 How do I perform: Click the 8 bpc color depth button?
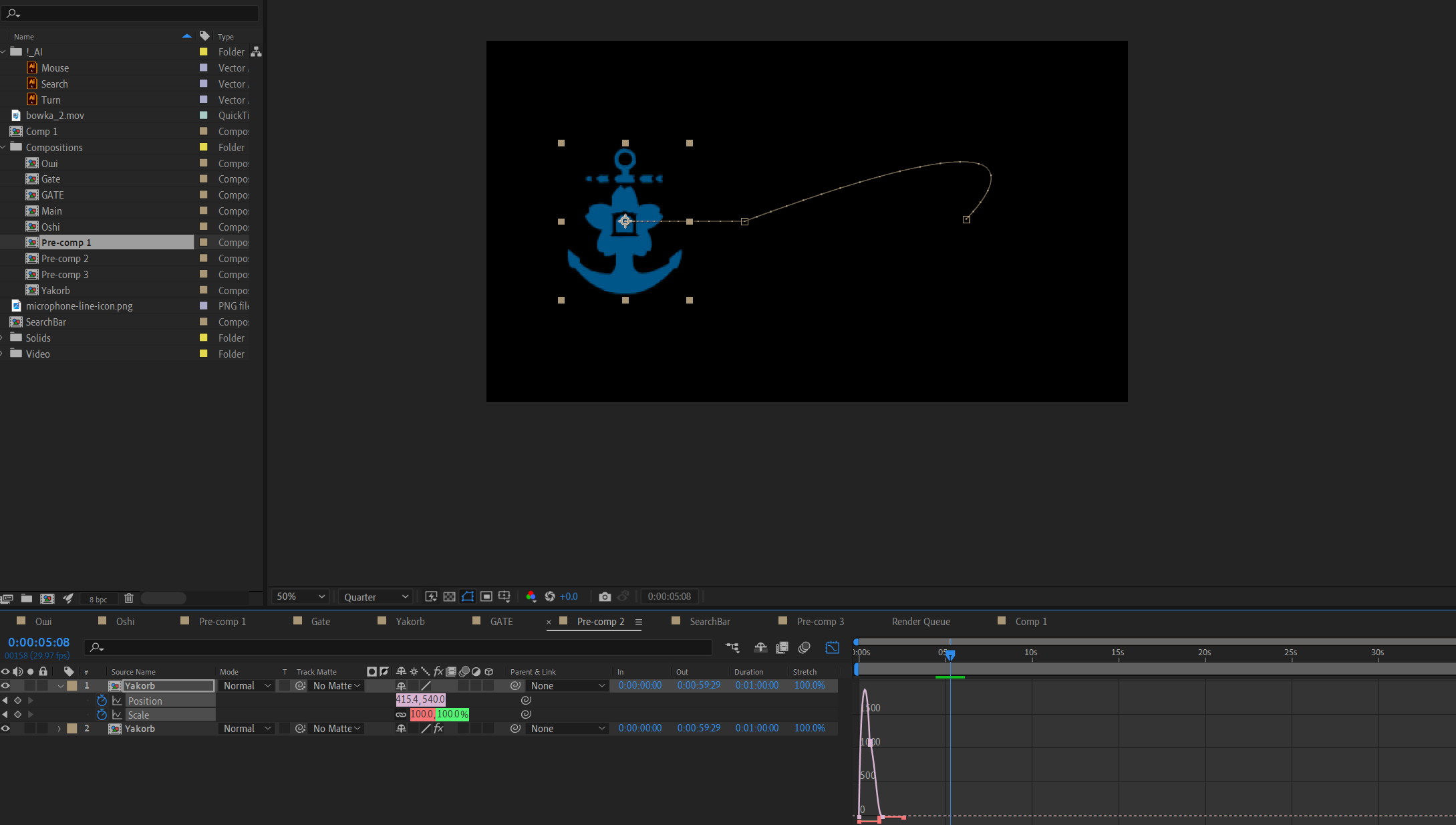[98, 599]
